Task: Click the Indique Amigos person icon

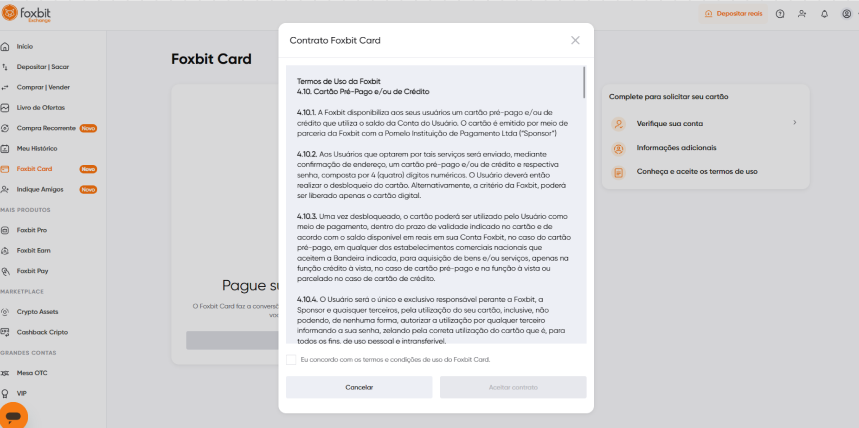Action: point(5,189)
